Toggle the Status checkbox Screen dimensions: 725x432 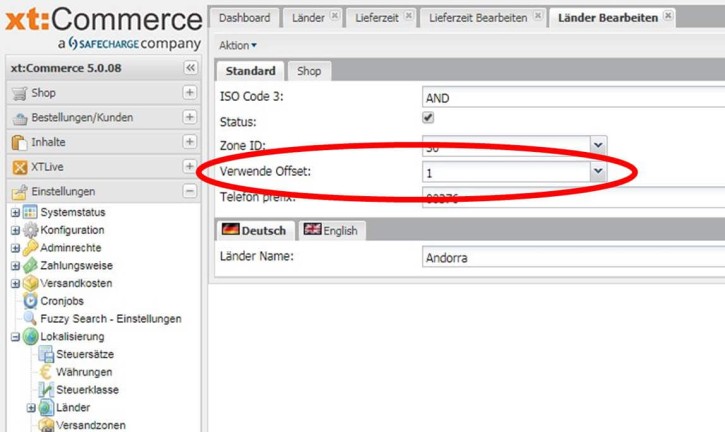pos(428,117)
